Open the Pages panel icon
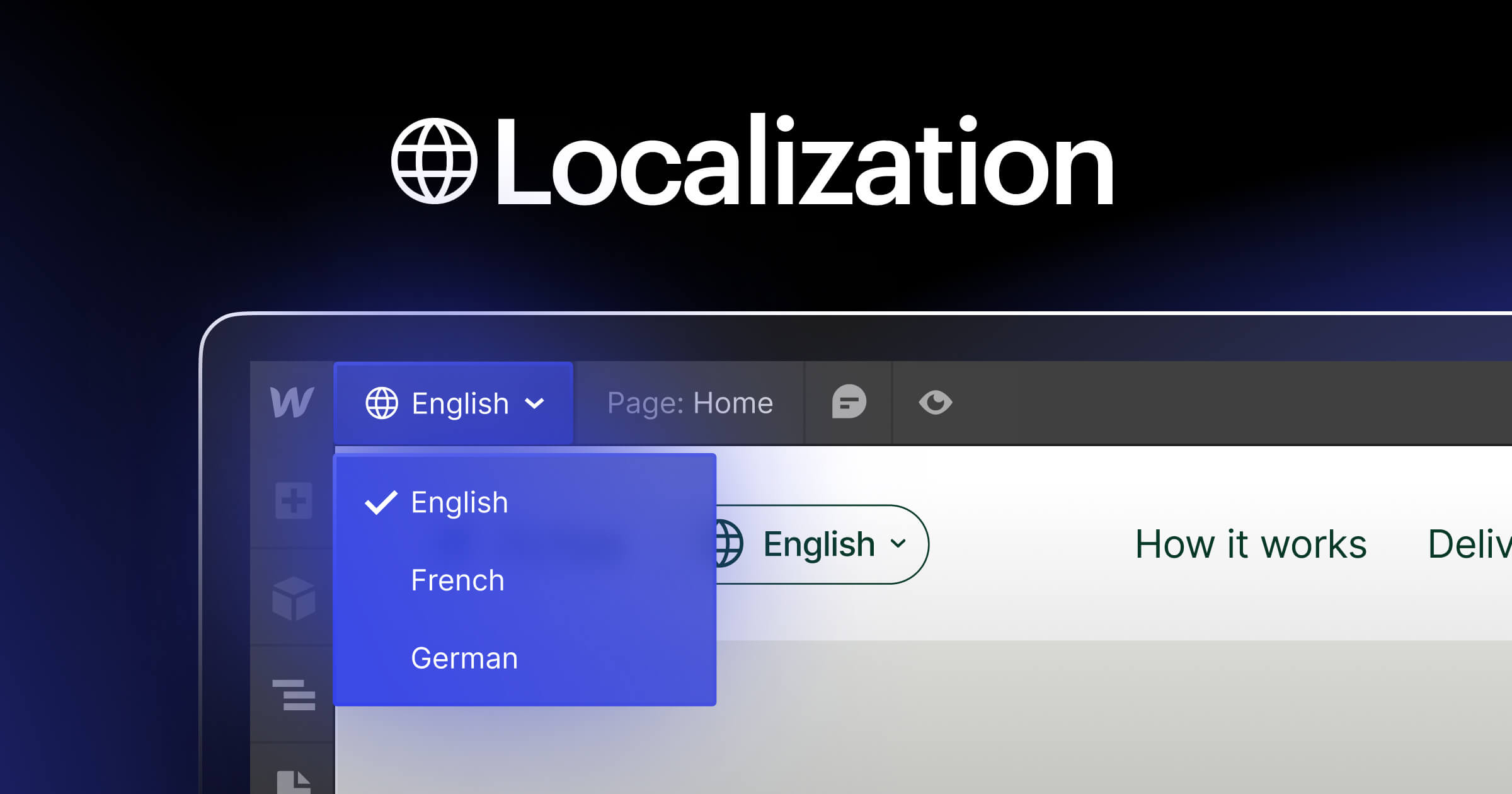Image resolution: width=1512 pixels, height=794 pixels. coord(294,781)
